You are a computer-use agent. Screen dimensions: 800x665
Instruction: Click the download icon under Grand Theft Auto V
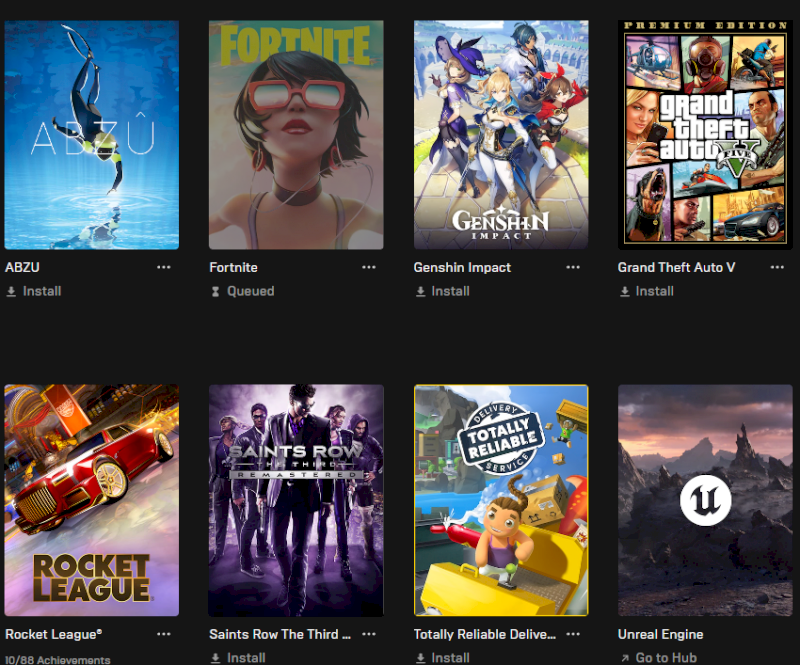624,291
